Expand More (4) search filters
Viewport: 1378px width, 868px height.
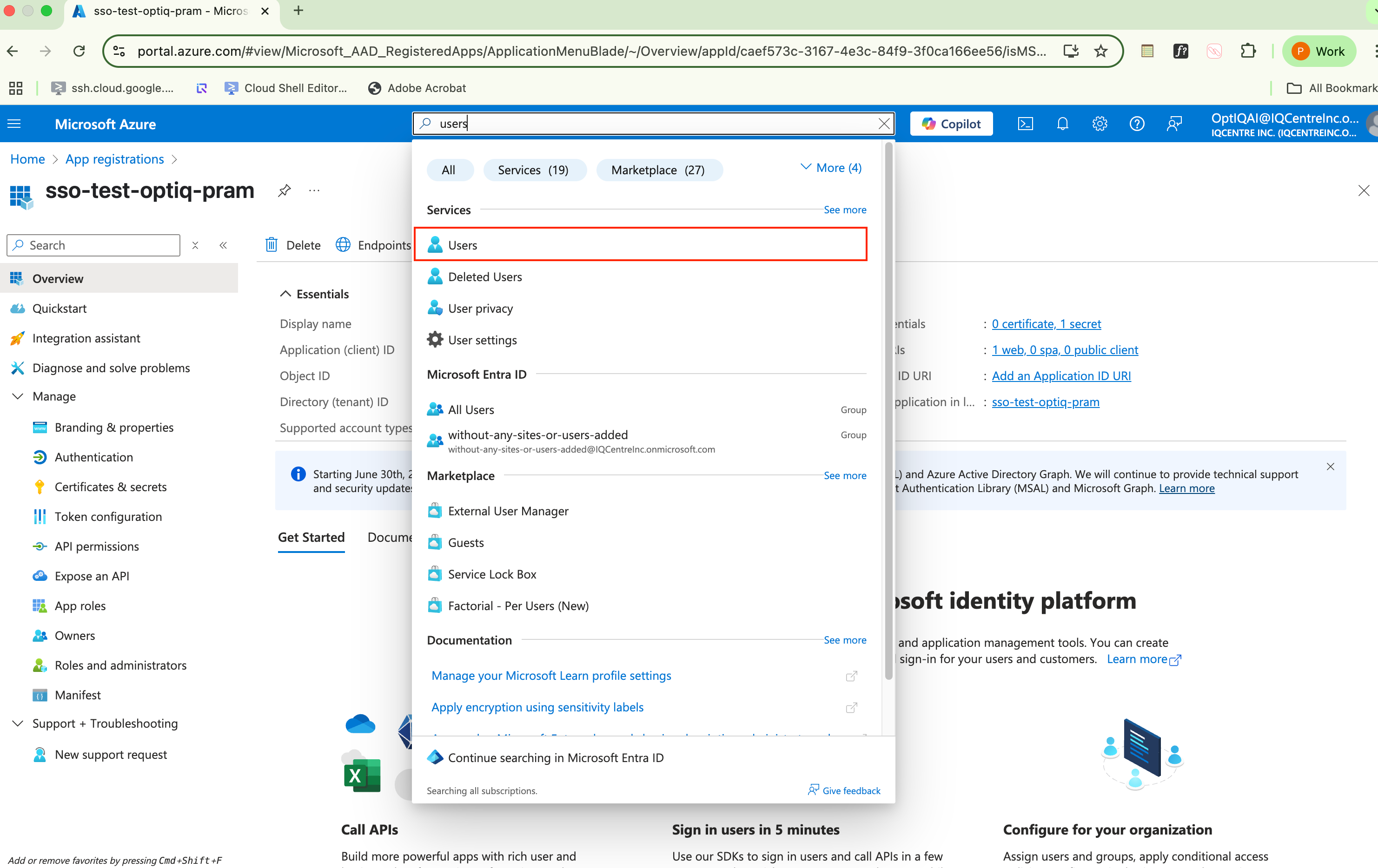pyautogui.click(x=831, y=168)
